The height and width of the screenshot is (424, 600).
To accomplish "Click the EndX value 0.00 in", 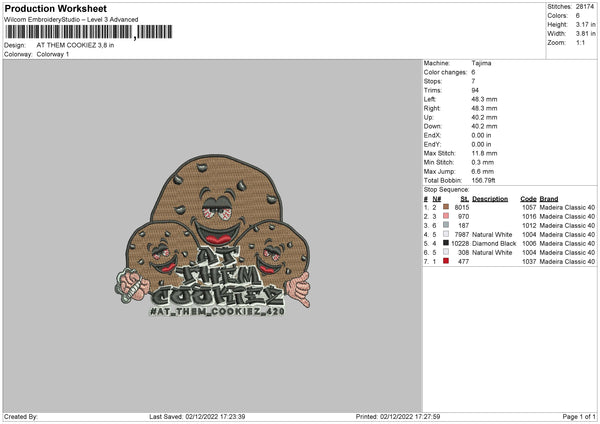I will coord(481,135).
